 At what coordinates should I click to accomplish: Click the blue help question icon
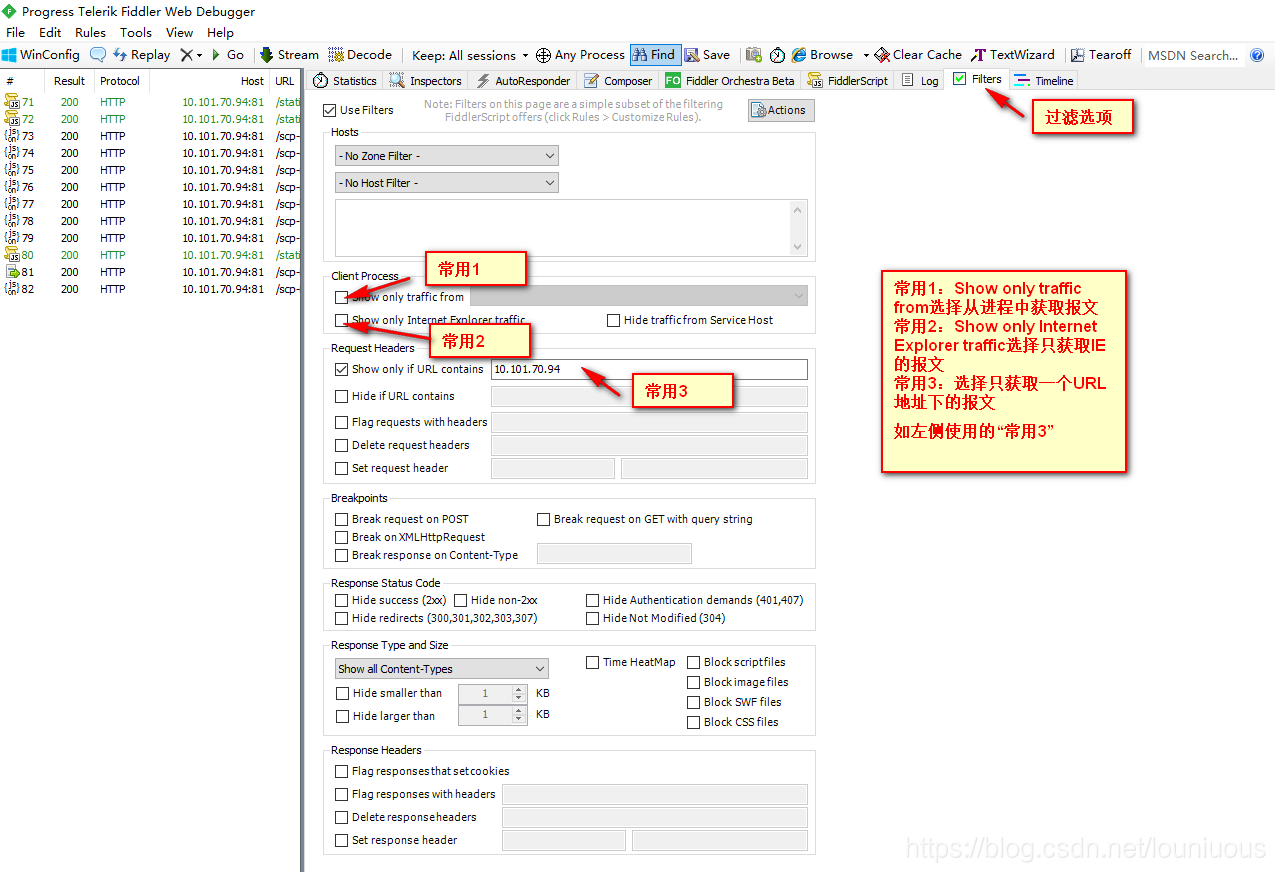click(x=1257, y=55)
